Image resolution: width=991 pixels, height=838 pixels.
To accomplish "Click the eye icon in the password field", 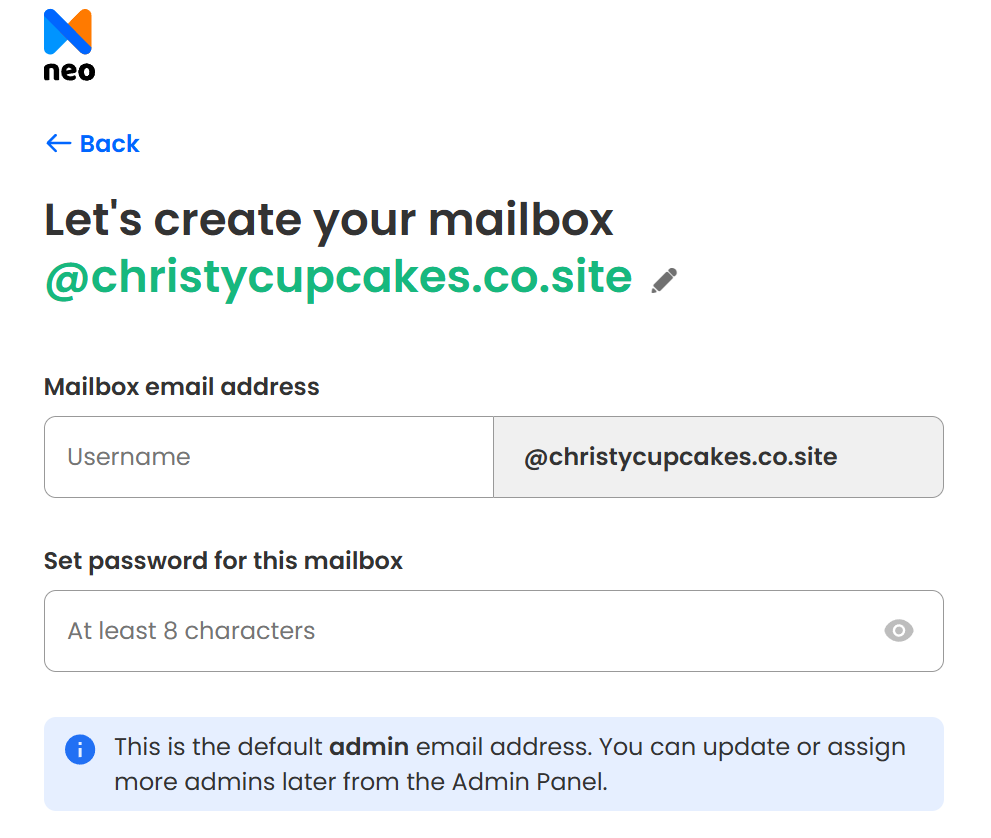I will click(898, 631).
